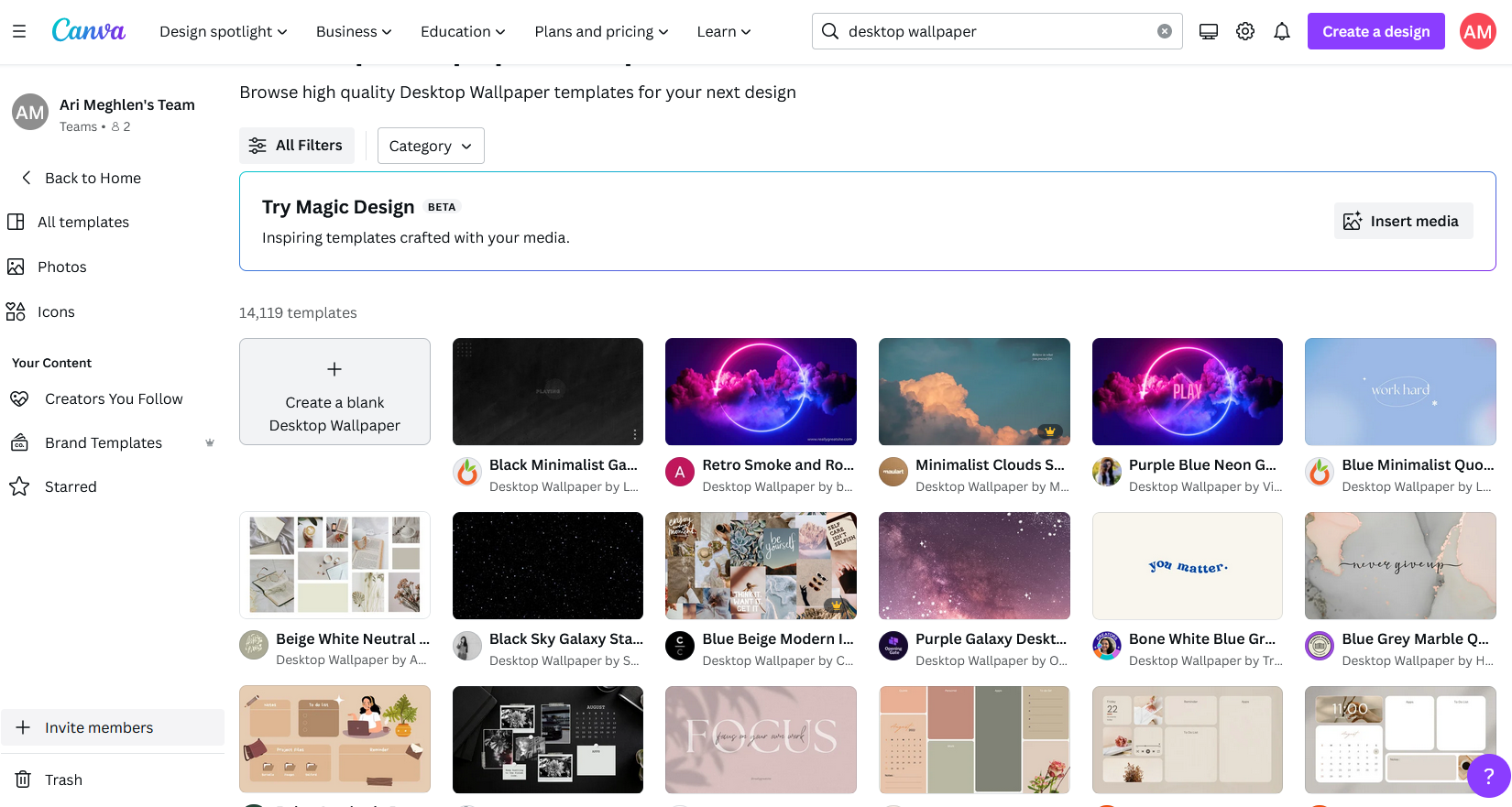Open the hamburger main menu
The height and width of the screenshot is (807, 1512).
click(x=19, y=31)
